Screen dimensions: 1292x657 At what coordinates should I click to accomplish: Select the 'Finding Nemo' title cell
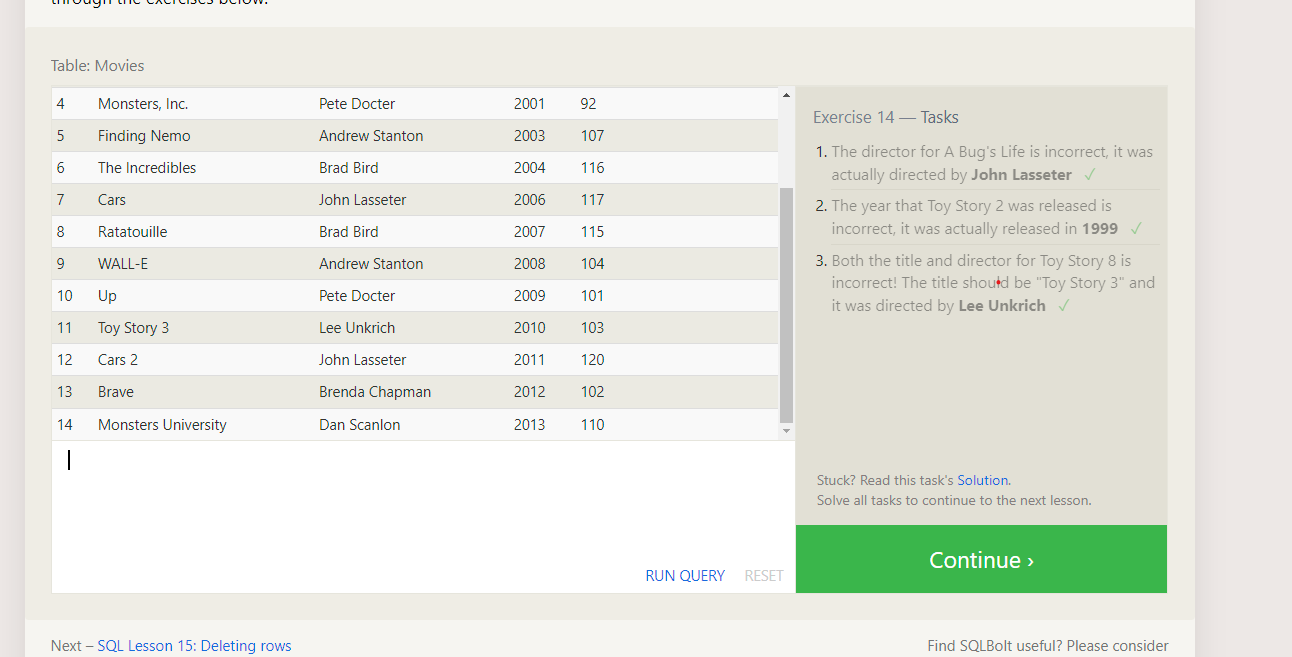144,136
